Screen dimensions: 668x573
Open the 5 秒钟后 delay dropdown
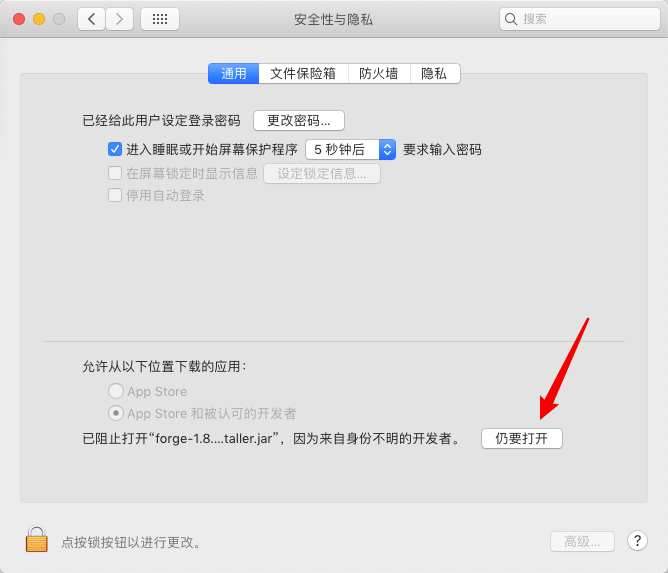coord(351,150)
